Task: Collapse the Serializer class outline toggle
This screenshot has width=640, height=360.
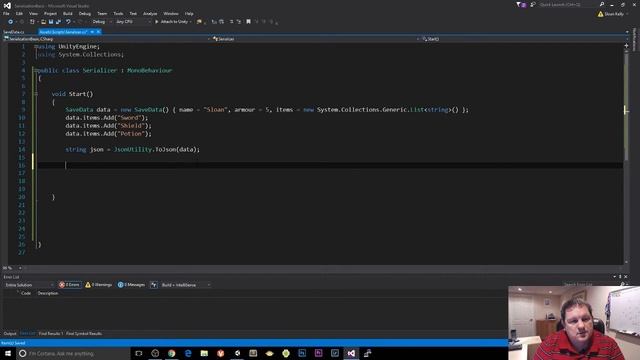Action: (x=36, y=70)
